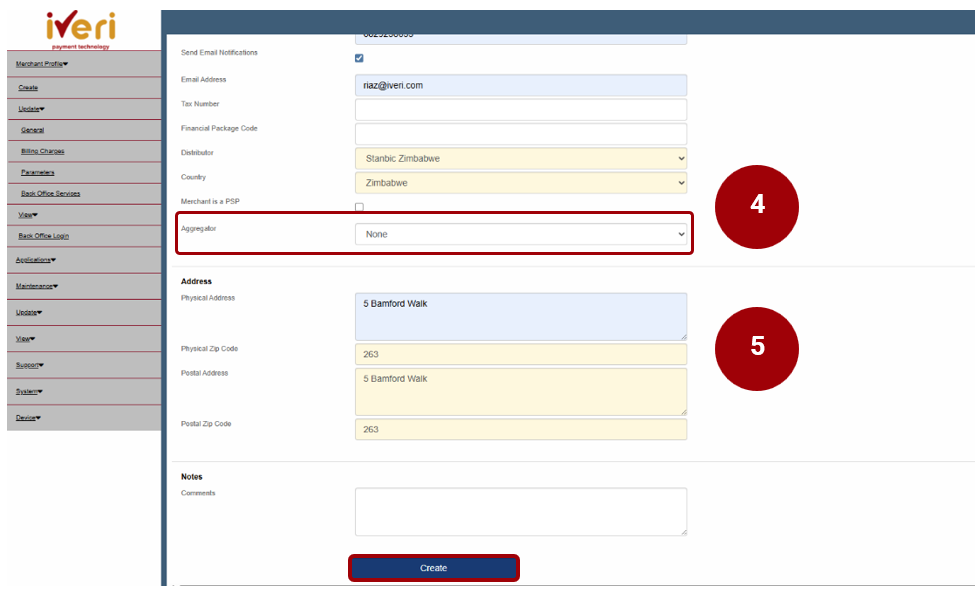Open the Aggregator dropdown set to None
The height and width of the screenshot is (605, 978).
pos(521,234)
